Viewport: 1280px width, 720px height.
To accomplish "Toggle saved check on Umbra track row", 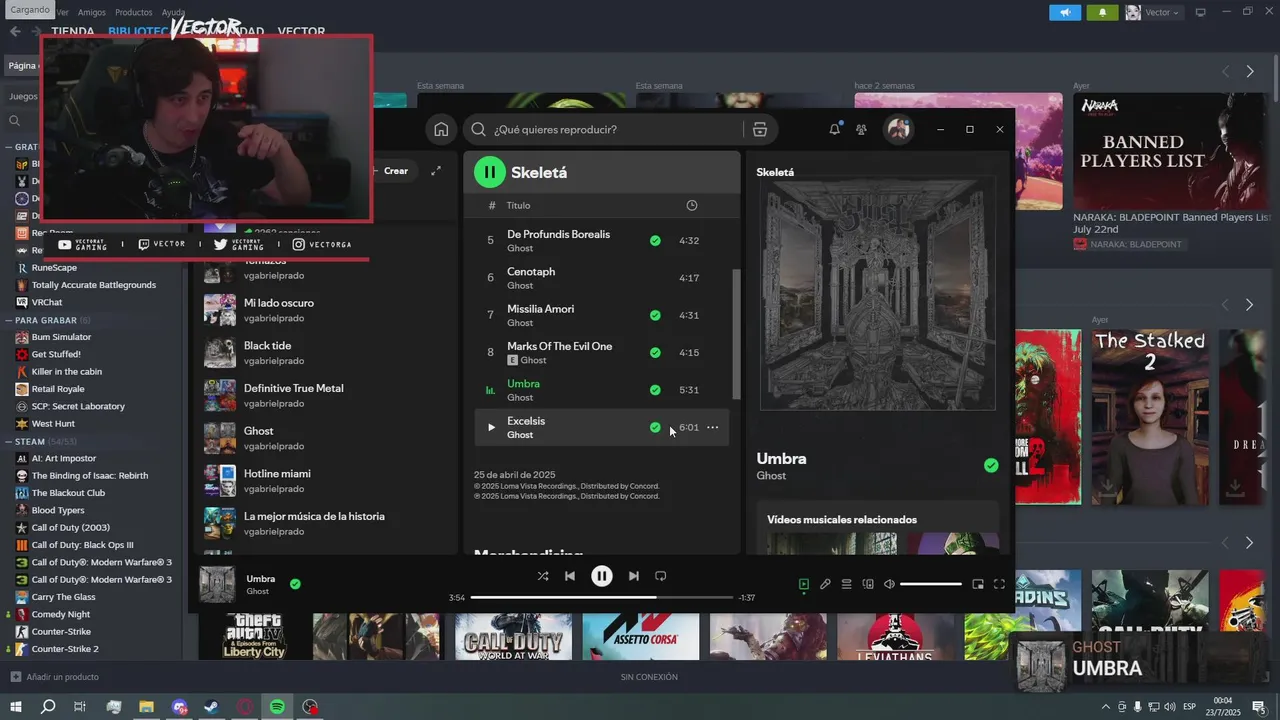I will click(x=655, y=390).
